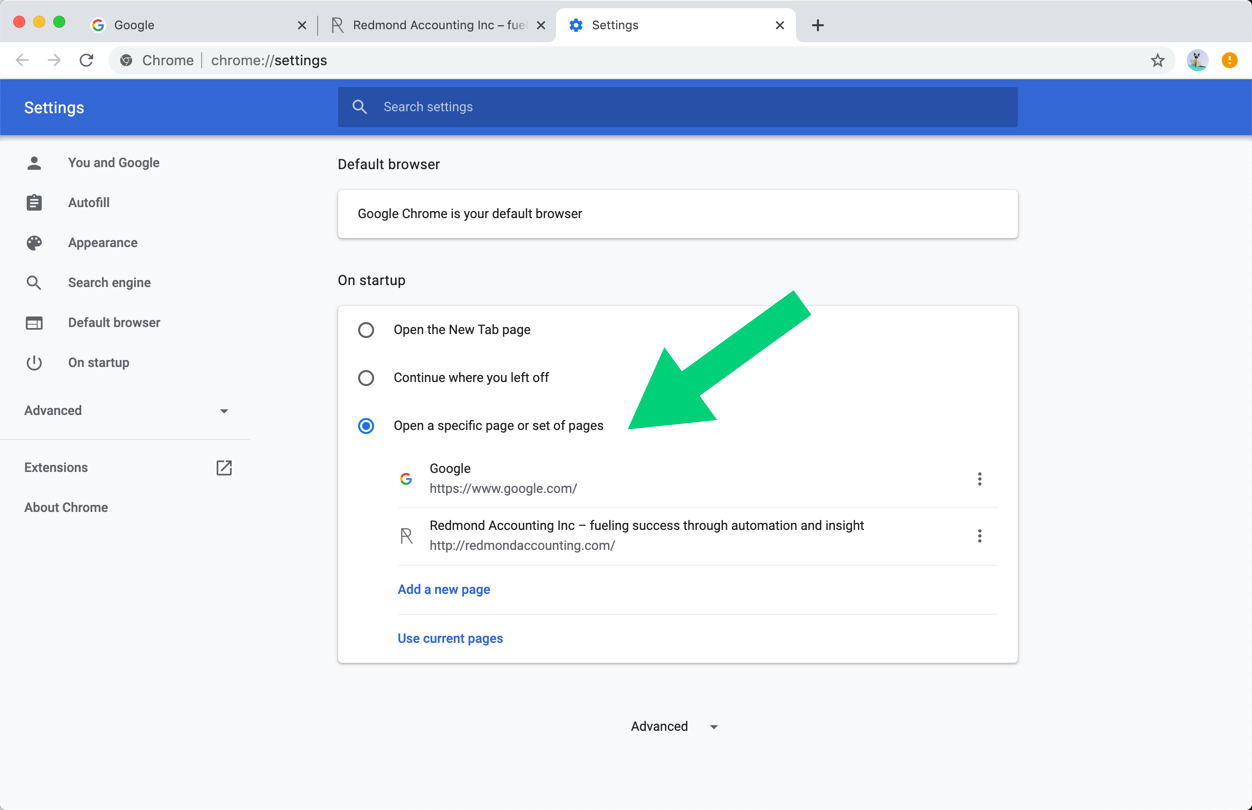Select the Default browser sidebar icon

[35, 322]
